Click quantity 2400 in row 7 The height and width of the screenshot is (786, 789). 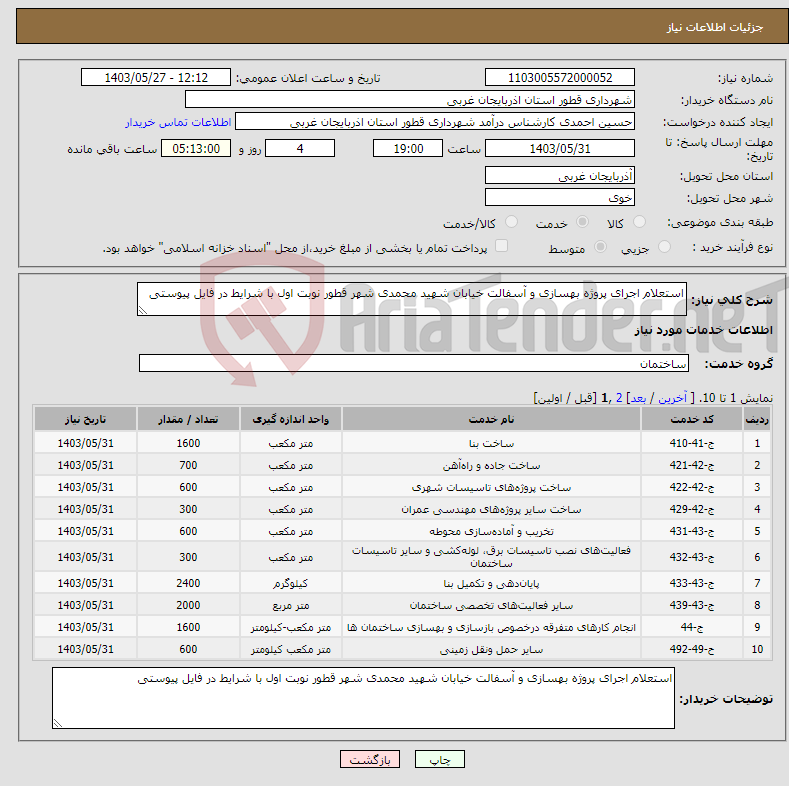(188, 584)
